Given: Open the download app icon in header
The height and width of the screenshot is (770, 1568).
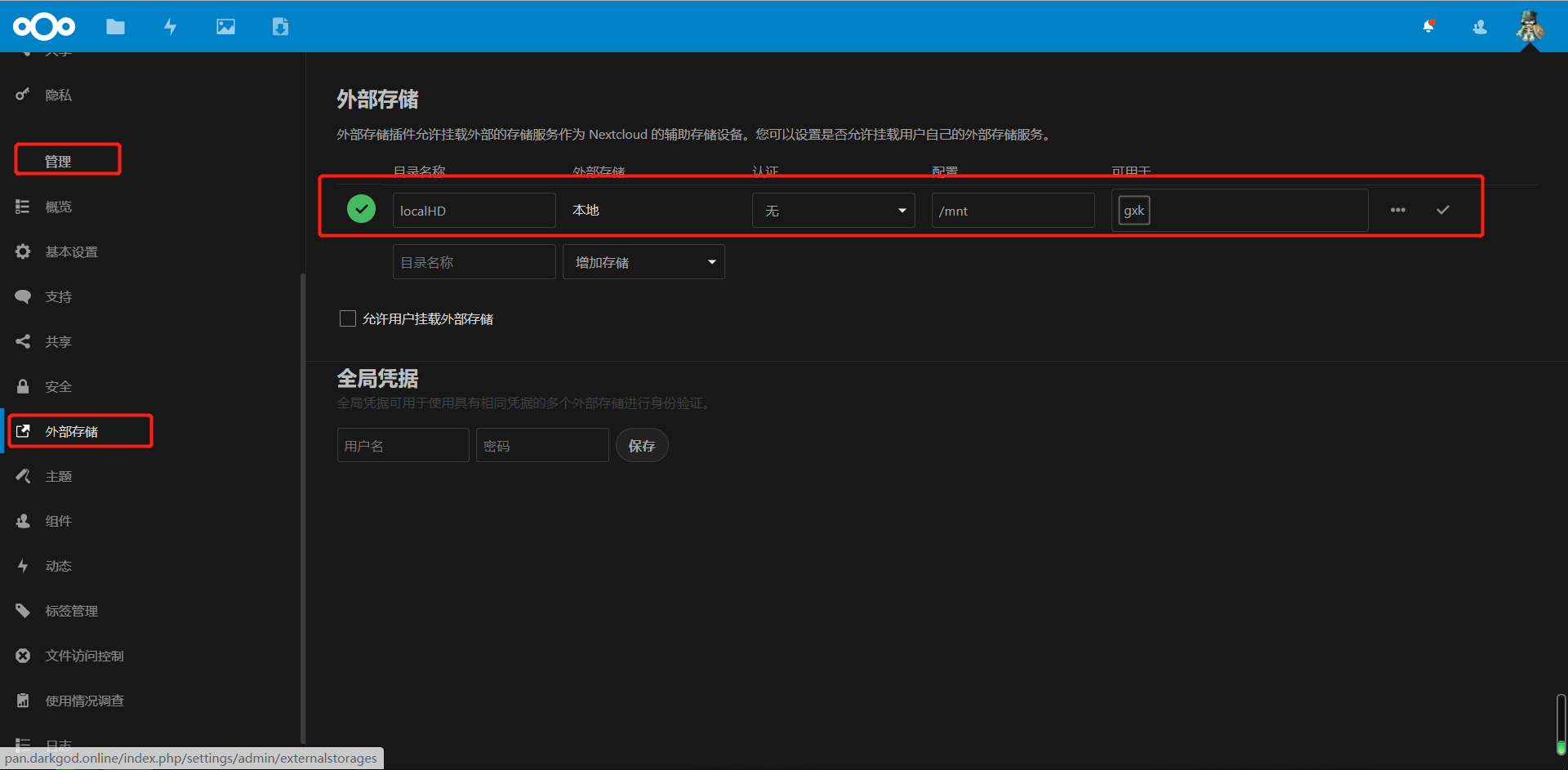Looking at the screenshot, I should pyautogui.click(x=280, y=27).
